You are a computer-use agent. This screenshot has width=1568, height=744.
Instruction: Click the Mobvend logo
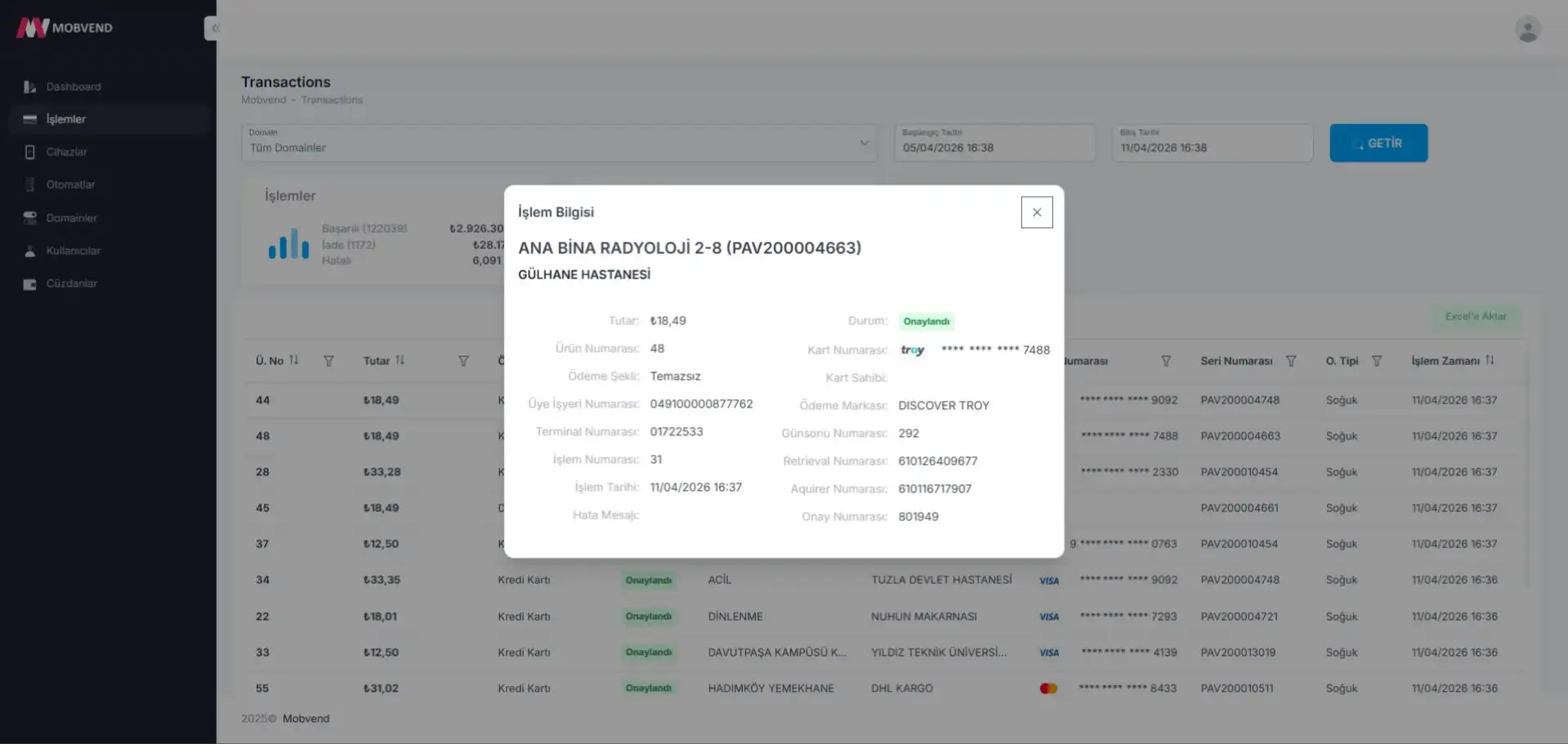(65, 28)
